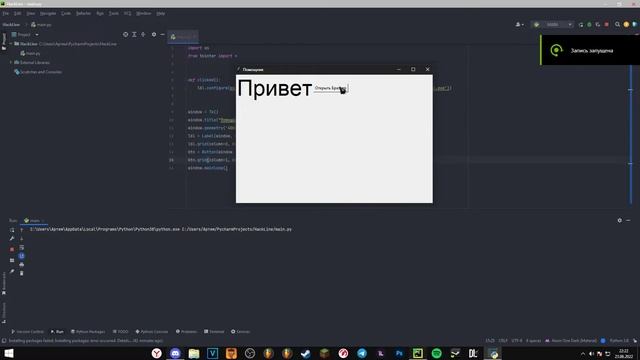Open the Refactor menu
This screenshot has width=640, height=360.
83,13
